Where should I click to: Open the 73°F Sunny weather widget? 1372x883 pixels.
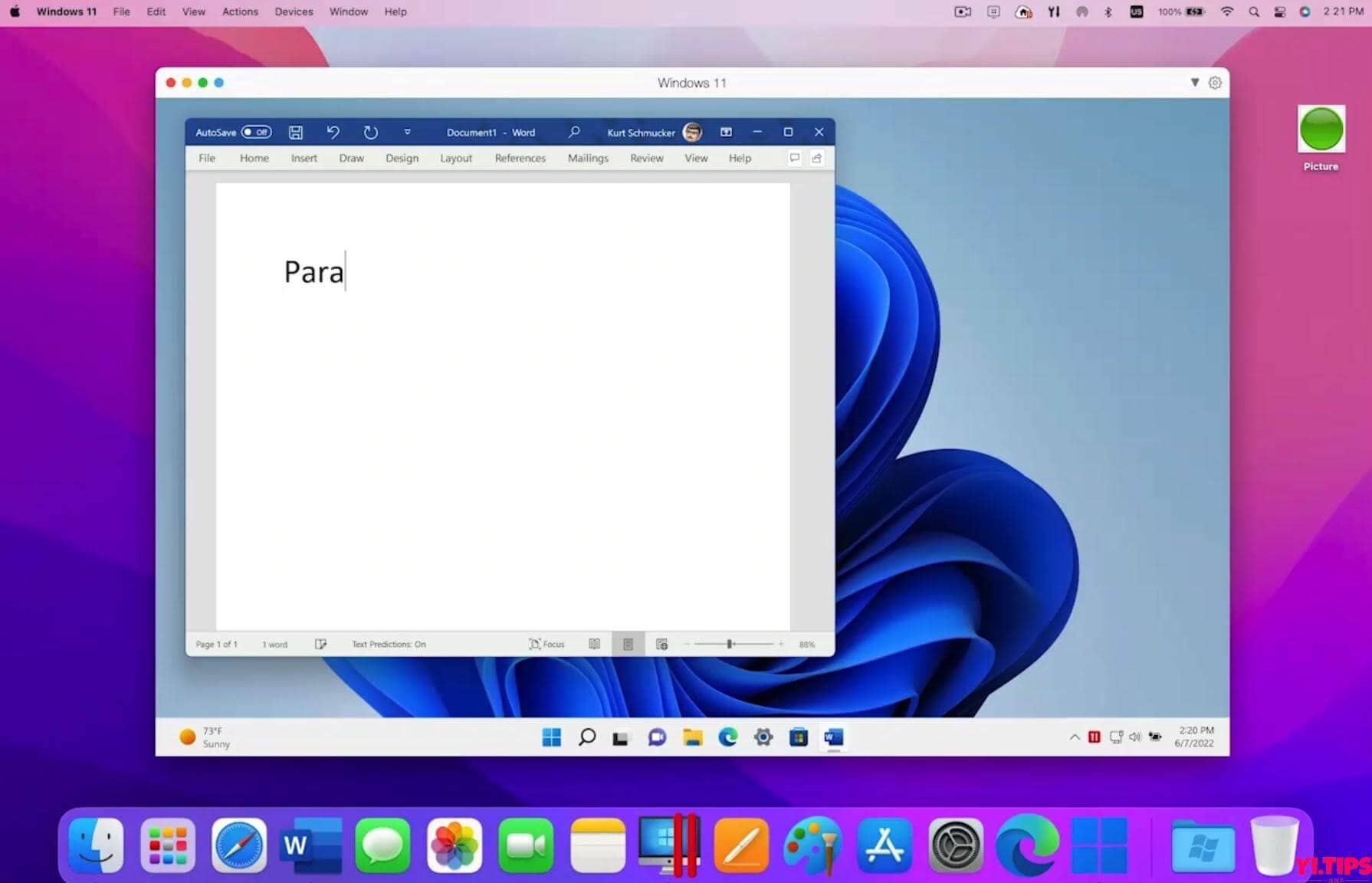tap(205, 737)
